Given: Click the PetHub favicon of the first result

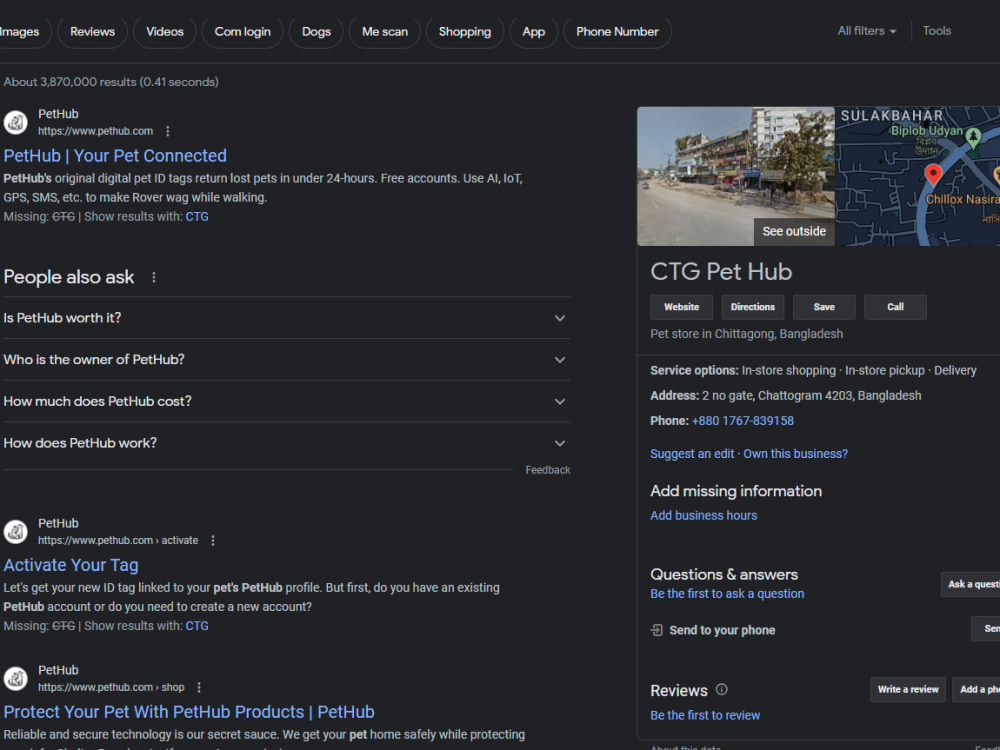Looking at the screenshot, I should [16, 122].
